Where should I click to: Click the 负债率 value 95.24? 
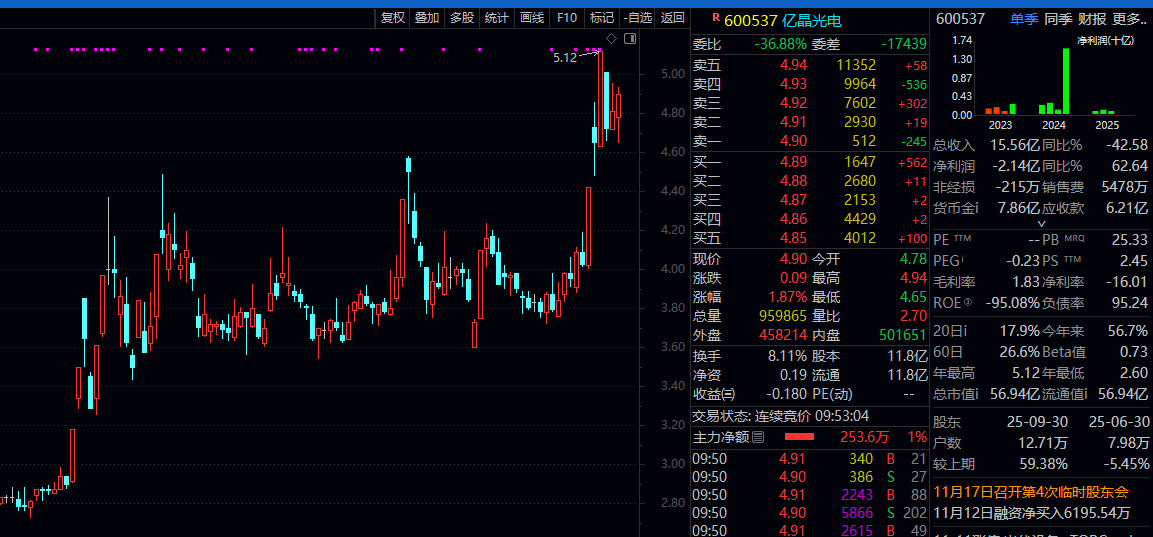[x=1132, y=302]
